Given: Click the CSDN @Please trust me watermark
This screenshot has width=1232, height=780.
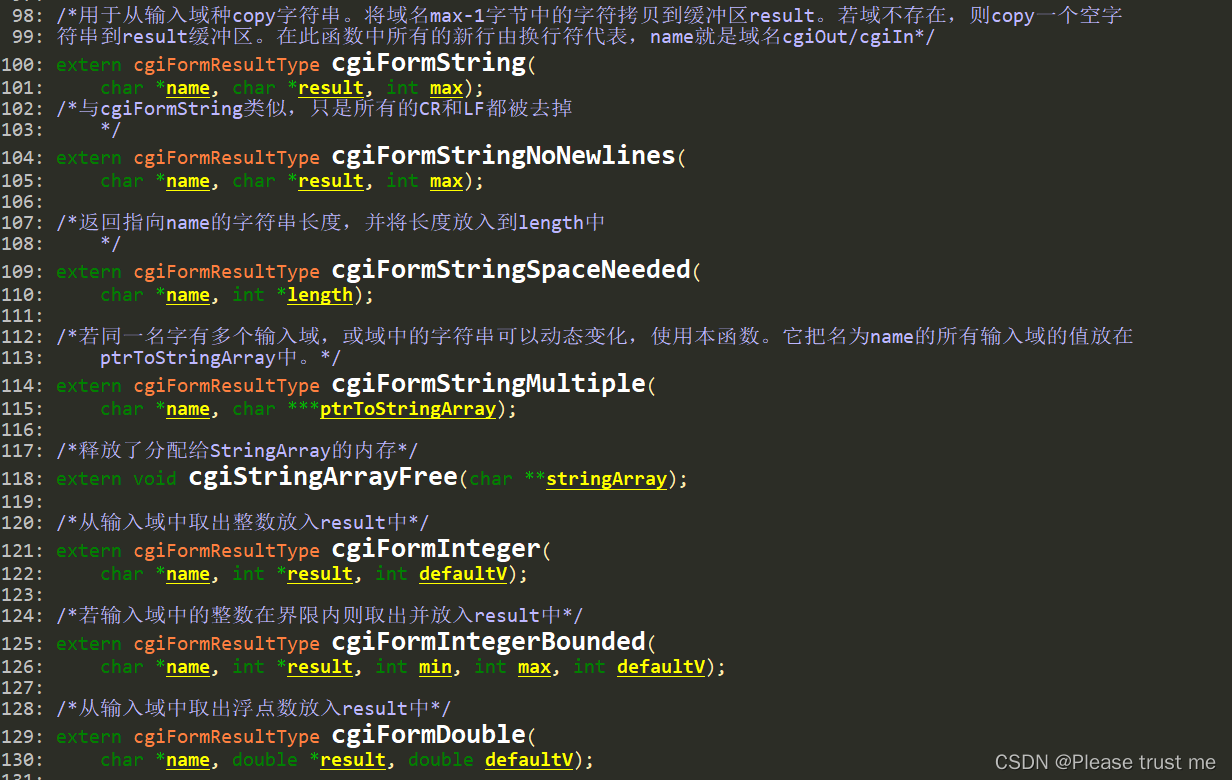Looking at the screenshot, I should coord(1105,762).
